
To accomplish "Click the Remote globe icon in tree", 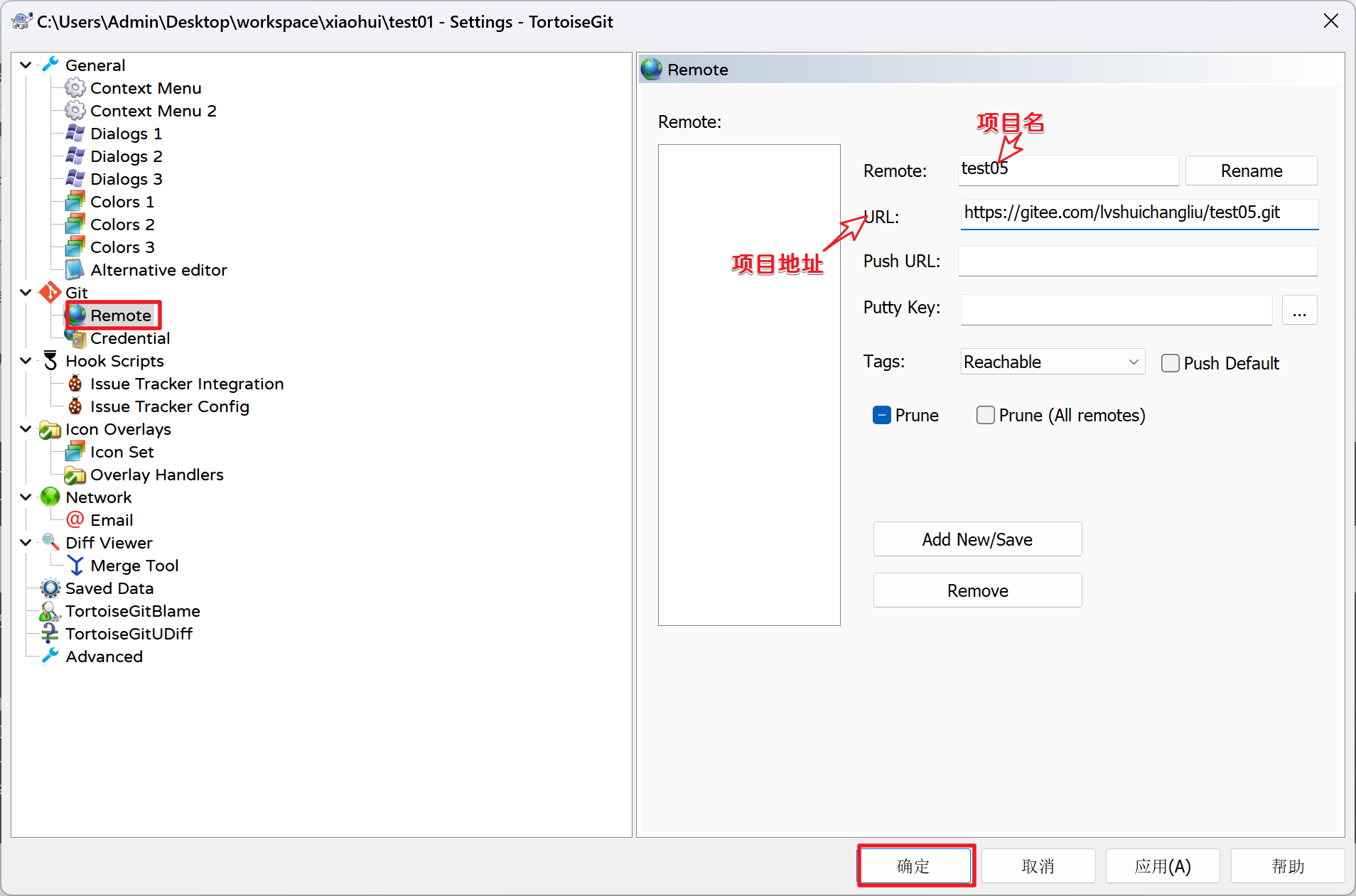I will click(77, 315).
